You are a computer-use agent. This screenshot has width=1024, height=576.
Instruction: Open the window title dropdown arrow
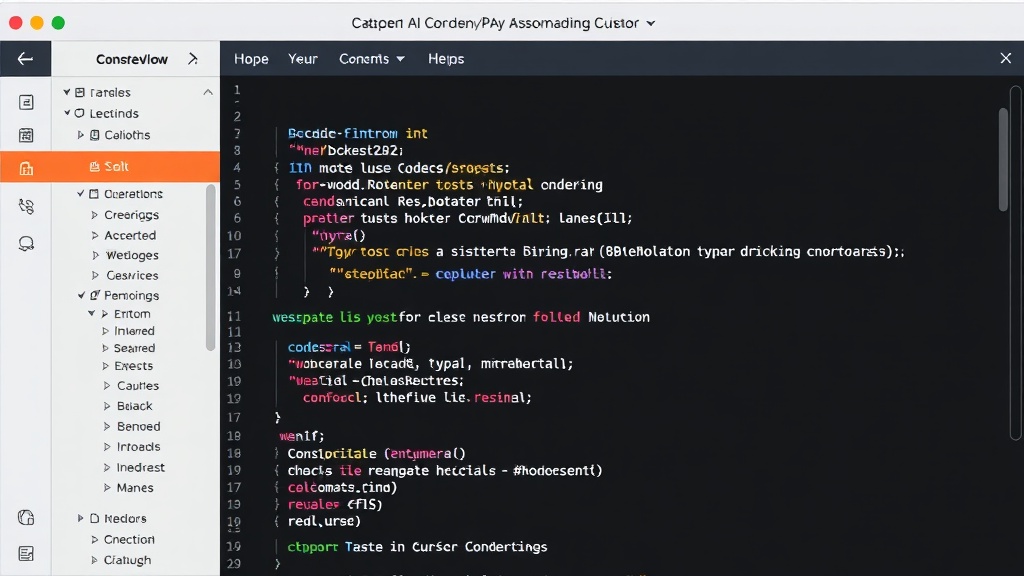click(650, 24)
